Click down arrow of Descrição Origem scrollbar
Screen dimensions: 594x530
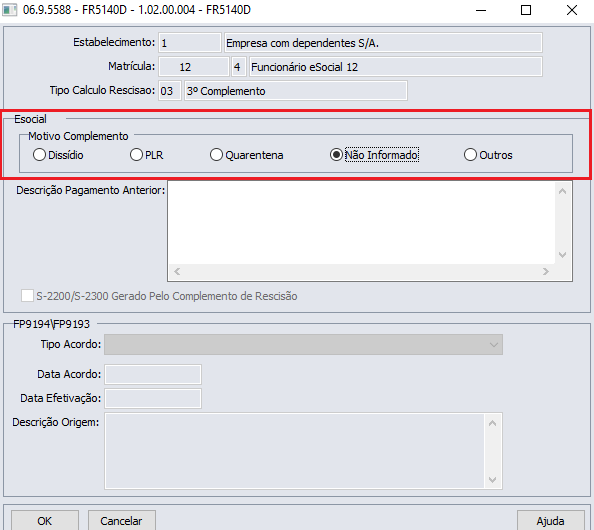point(492,480)
